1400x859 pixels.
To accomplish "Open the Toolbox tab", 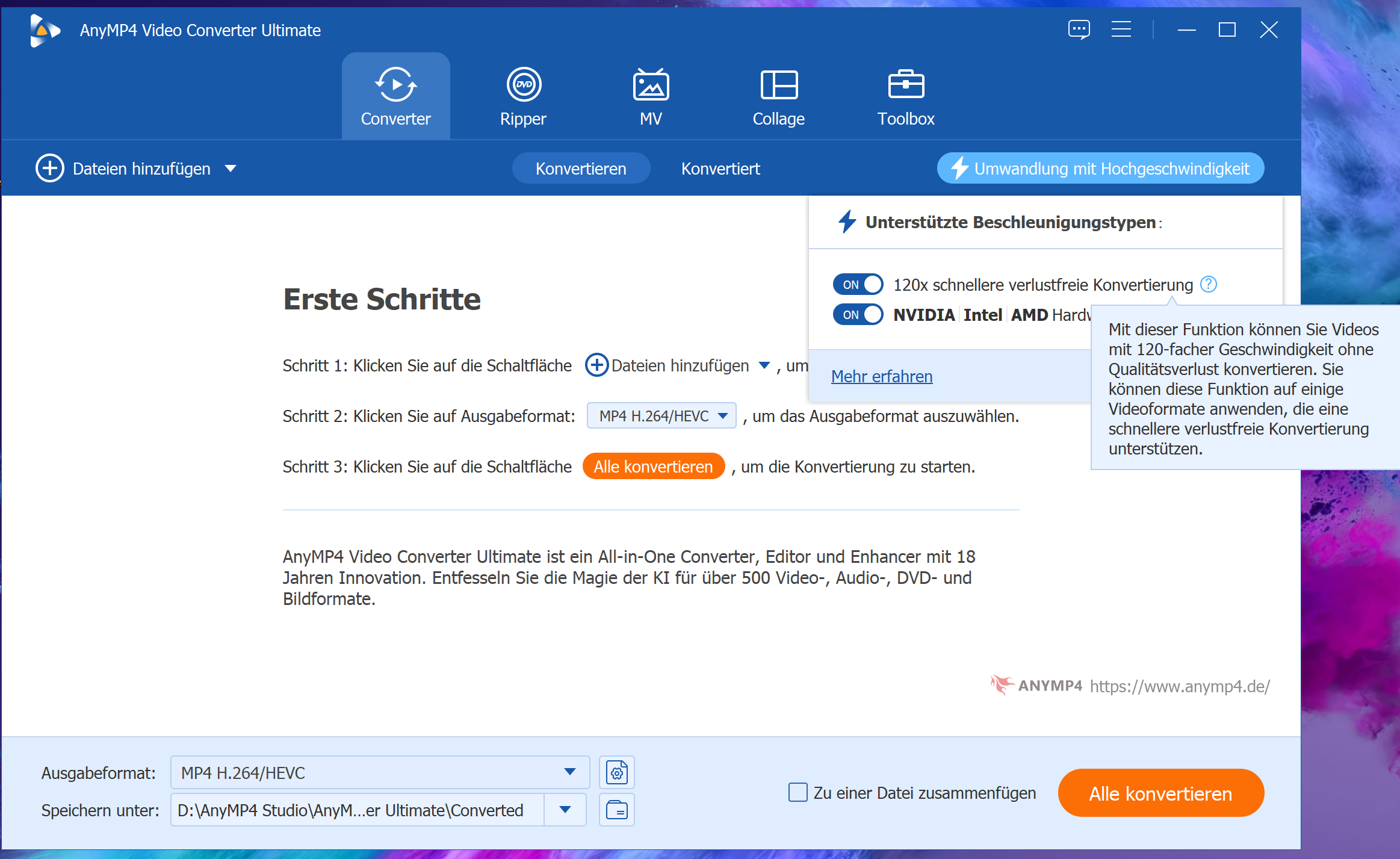I will click(906, 96).
